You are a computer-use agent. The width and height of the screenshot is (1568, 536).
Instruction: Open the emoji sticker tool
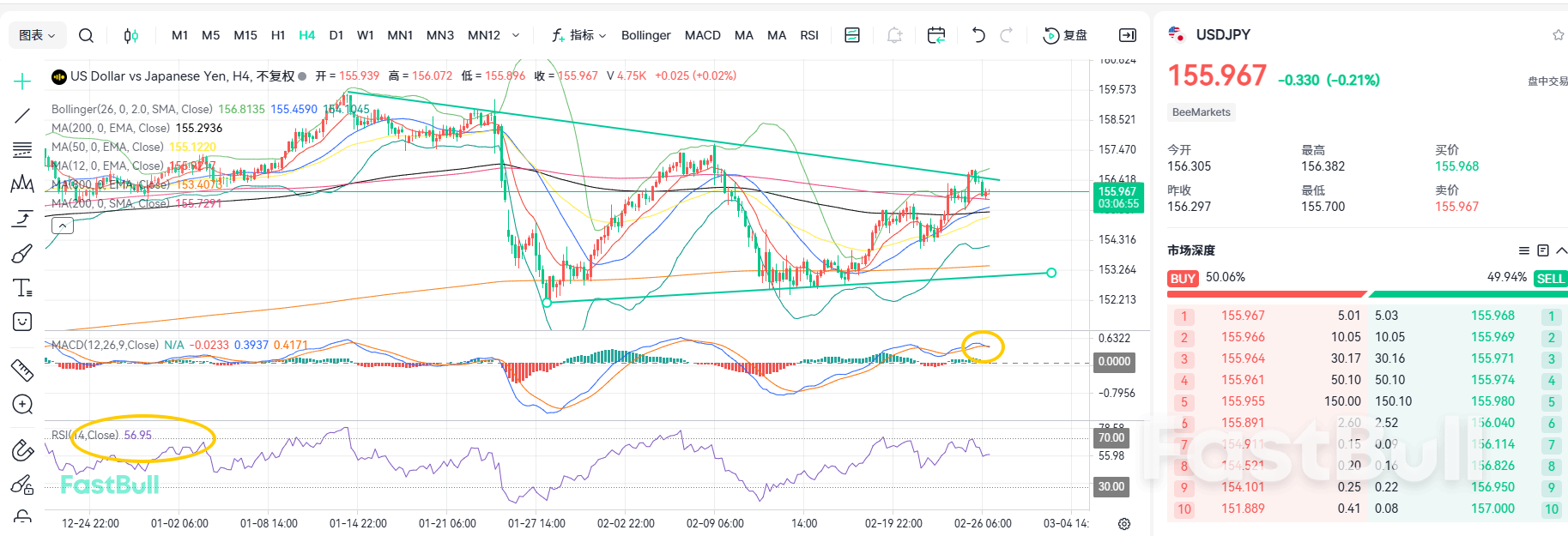click(x=22, y=322)
